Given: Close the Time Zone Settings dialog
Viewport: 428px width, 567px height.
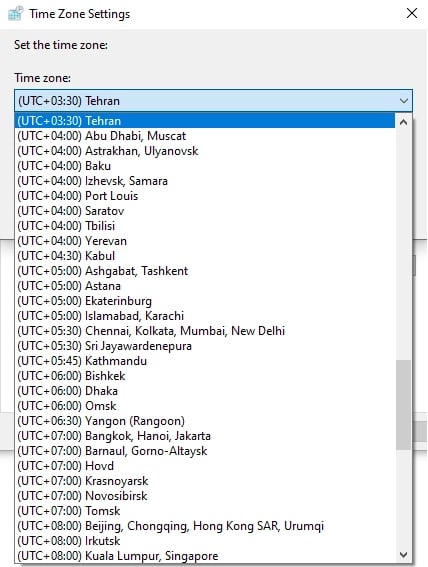Looking at the screenshot, I should point(412,13).
